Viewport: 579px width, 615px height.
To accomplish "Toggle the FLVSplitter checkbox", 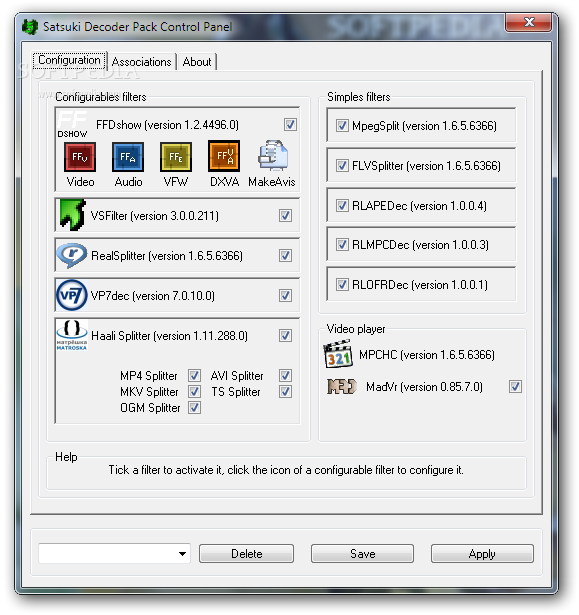I will click(342, 166).
